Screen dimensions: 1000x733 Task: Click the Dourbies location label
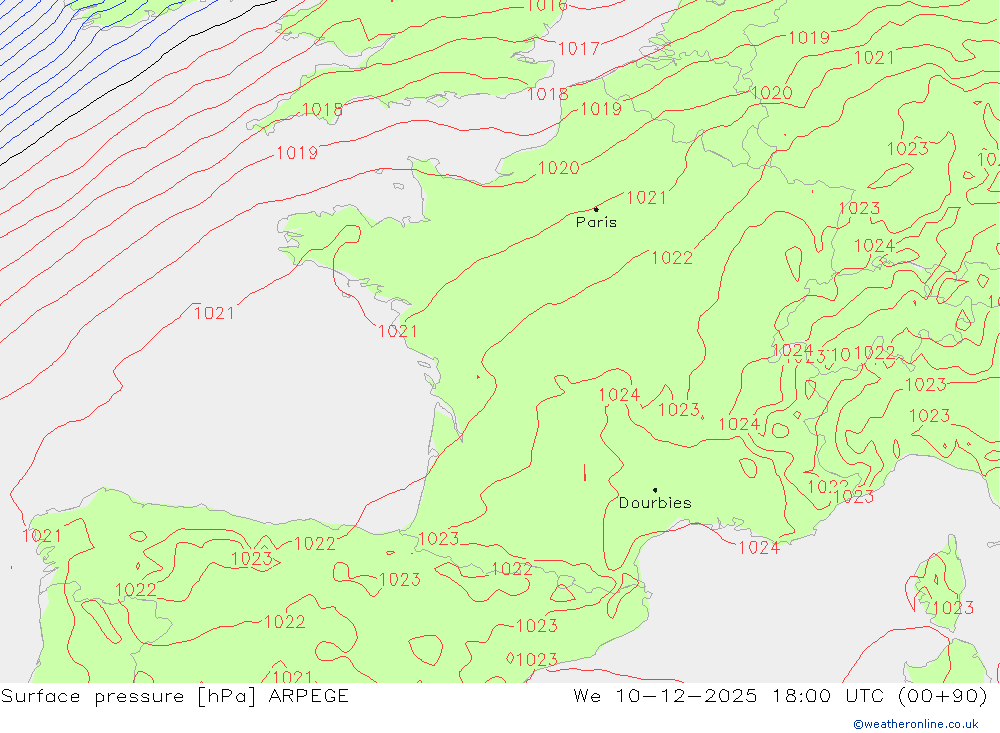point(655,503)
